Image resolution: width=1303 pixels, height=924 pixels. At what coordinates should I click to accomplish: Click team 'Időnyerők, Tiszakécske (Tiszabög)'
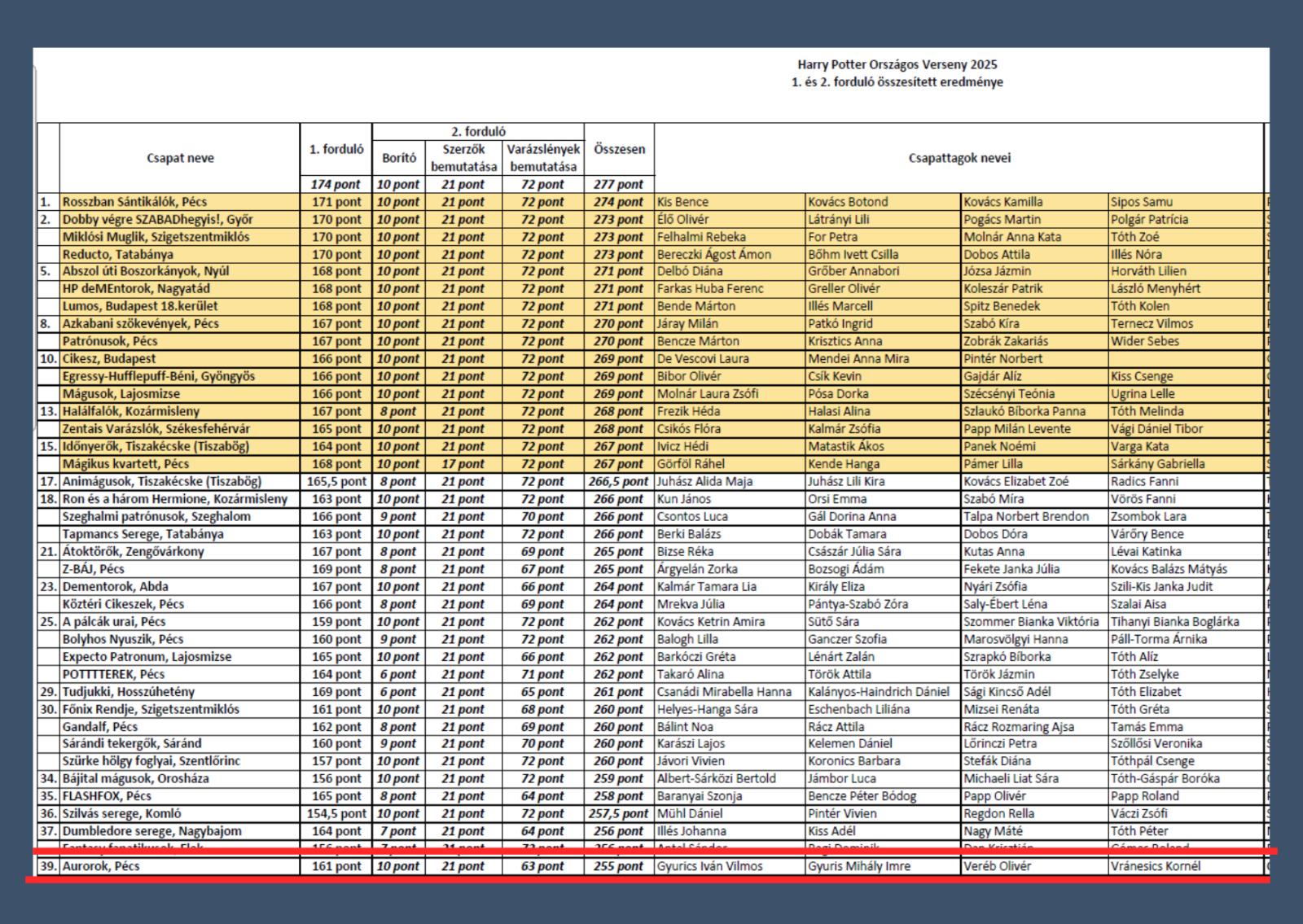click(156, 446)
